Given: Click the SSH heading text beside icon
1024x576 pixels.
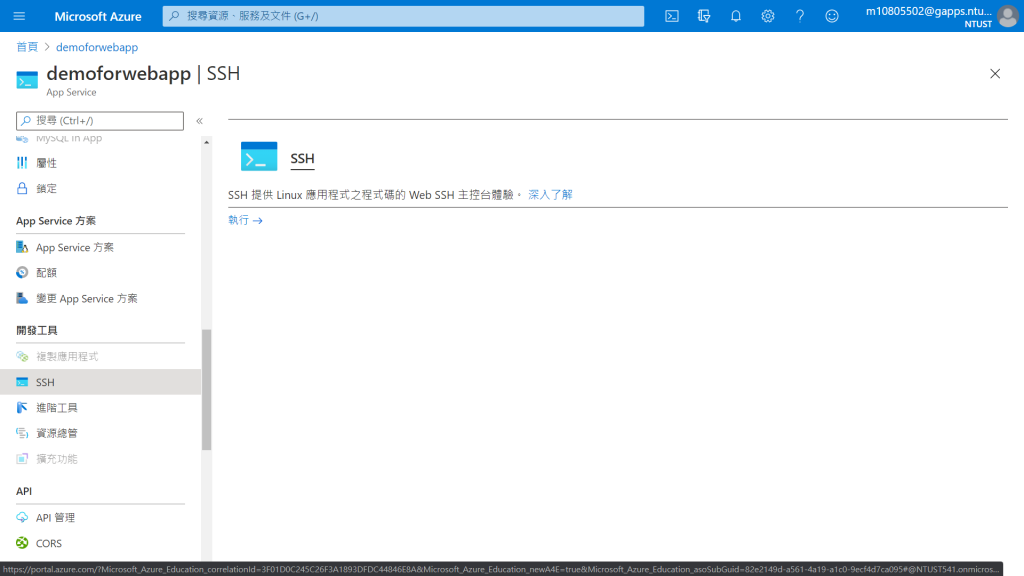Looking at the screenshot, I should (x=302, y=158).
